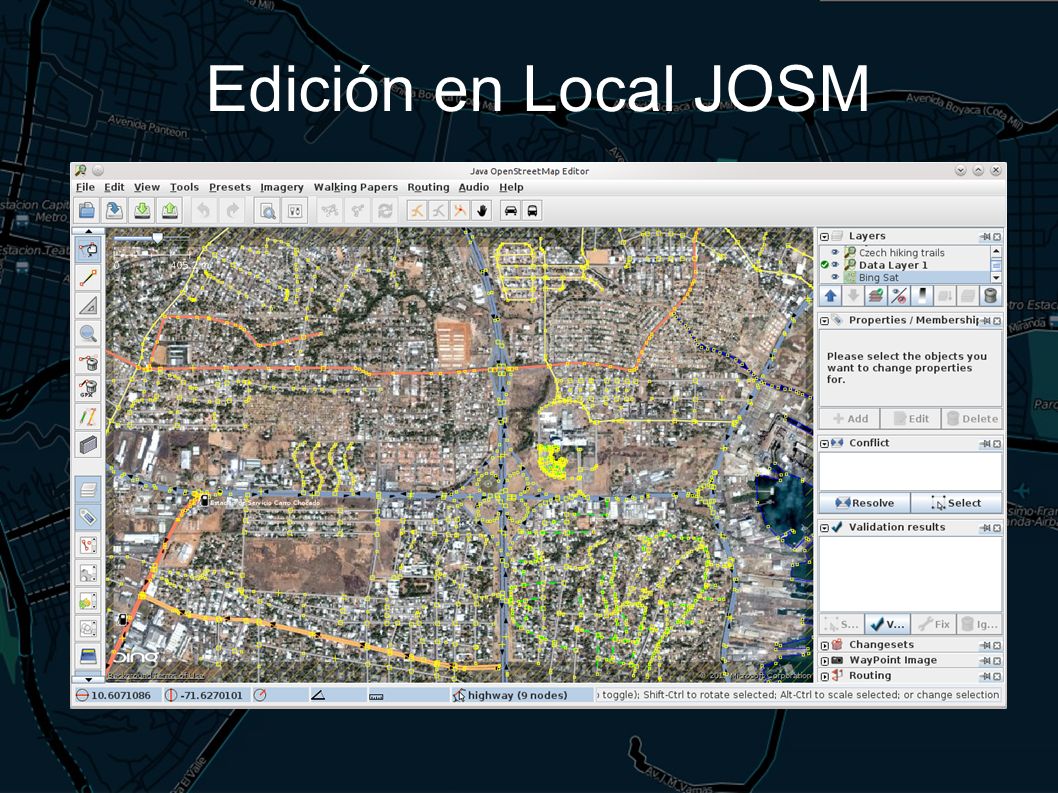Collapse the Layers panel

tap(825, 236)
